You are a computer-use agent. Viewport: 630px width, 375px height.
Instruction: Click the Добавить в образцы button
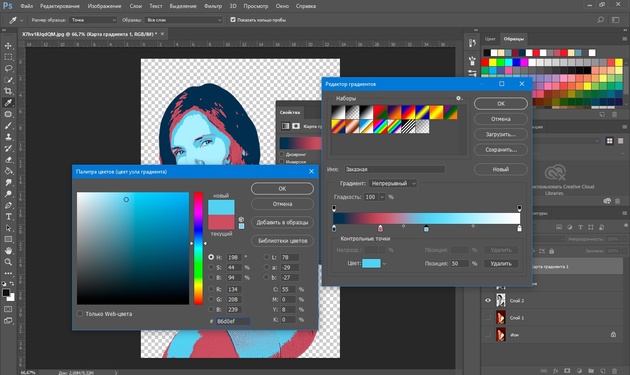282,222
